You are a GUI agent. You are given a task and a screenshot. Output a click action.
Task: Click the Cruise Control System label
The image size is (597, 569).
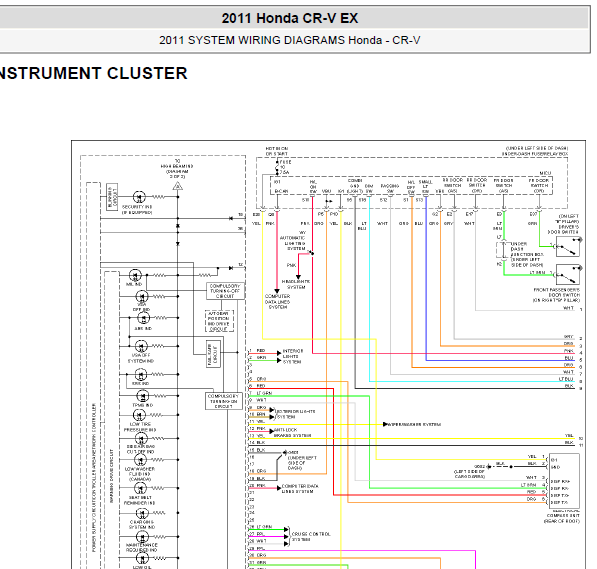(x=311, y=537)
